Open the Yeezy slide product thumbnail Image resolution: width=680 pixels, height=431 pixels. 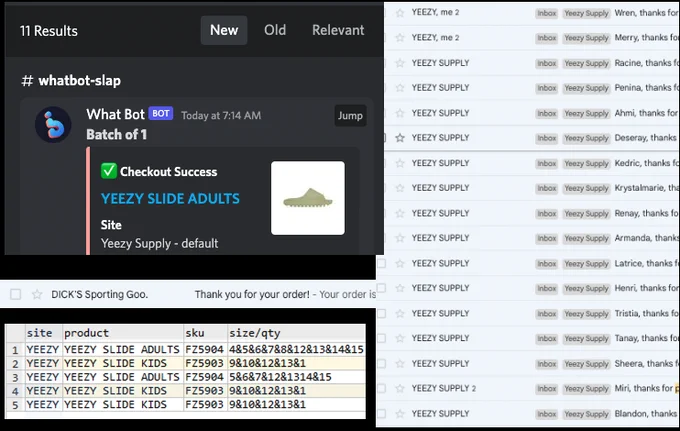308,198
